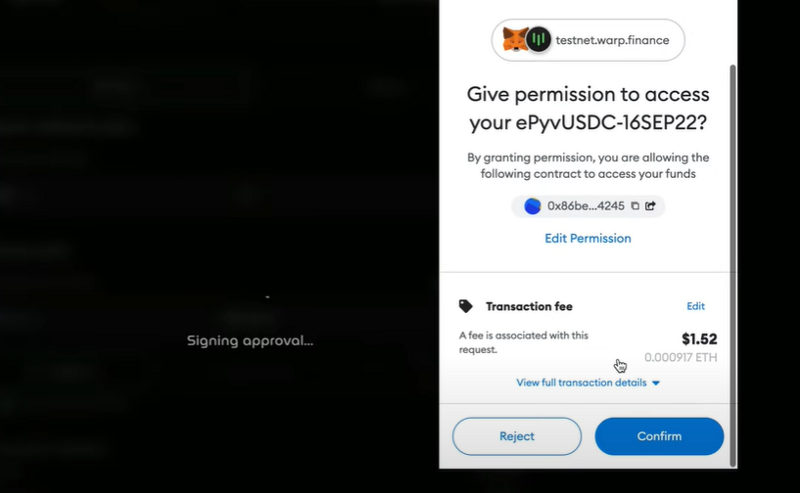Screen dimensions: 800x493
Task: Click the transaction fee tag icon
Action: pos(465,306)
